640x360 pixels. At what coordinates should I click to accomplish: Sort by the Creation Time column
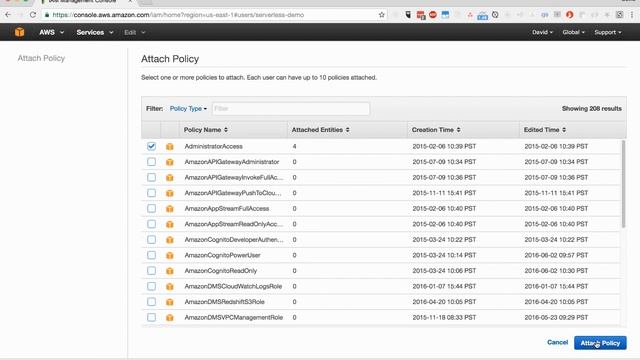436,130
